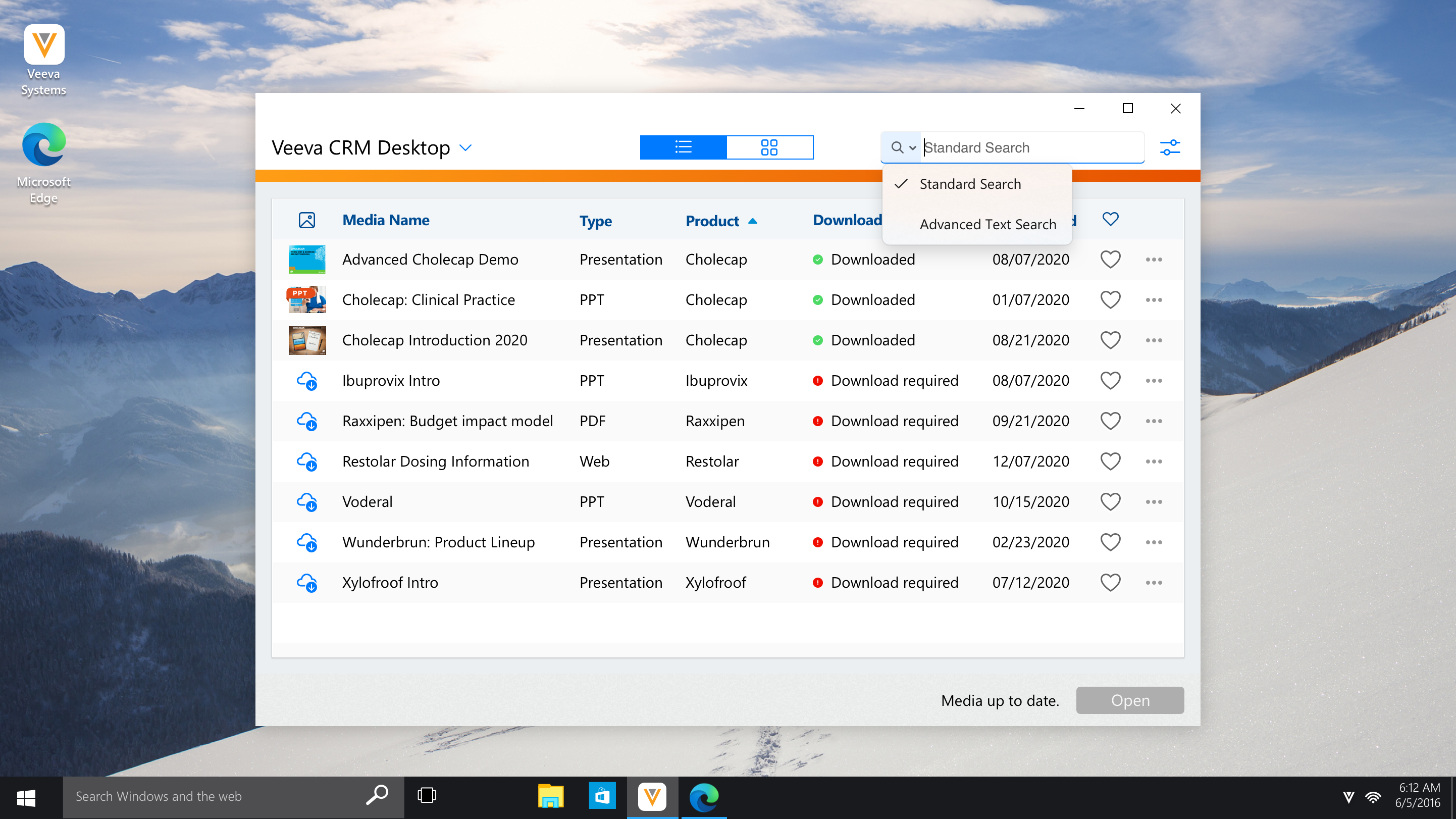Screen dimensions: 1456x819
Task: Switch to list view
Action: click(x=683, y=147)
